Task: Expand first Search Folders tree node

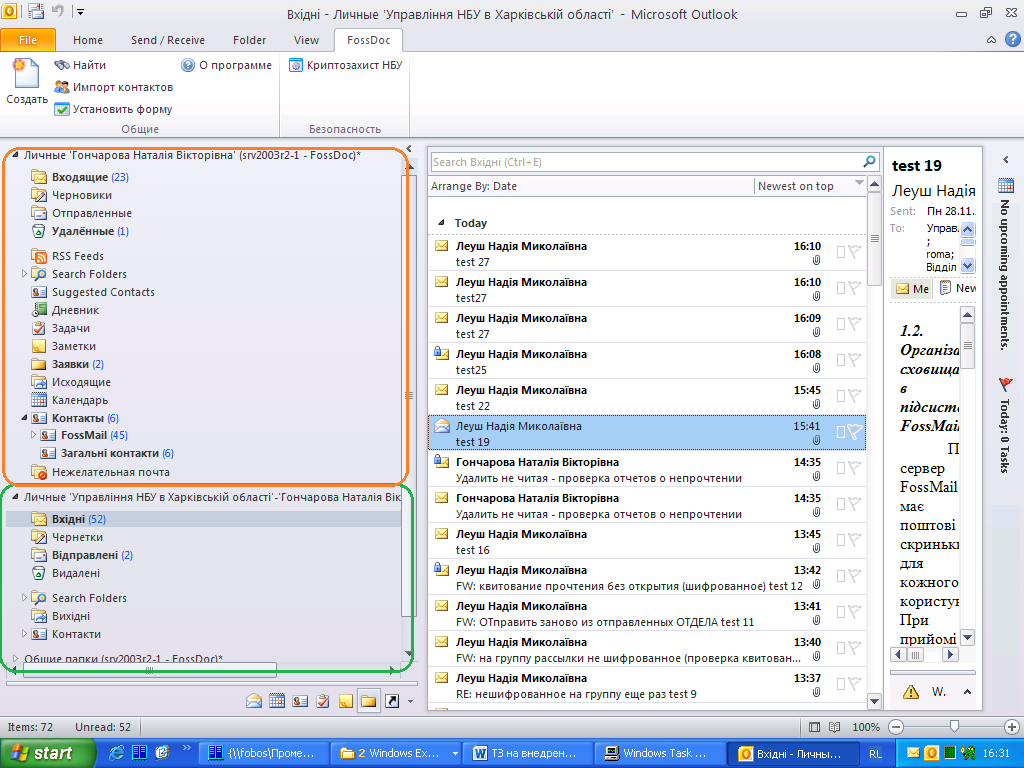Action: pos(25,274)
